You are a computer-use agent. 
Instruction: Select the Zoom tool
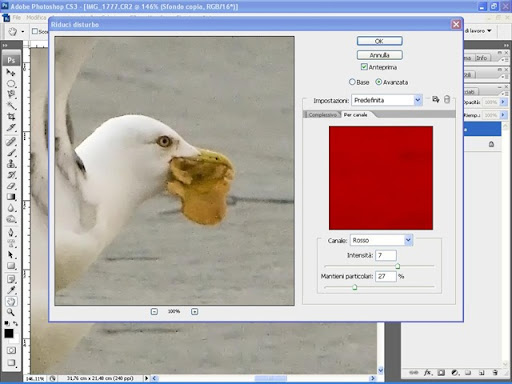(x=11, y=312)
